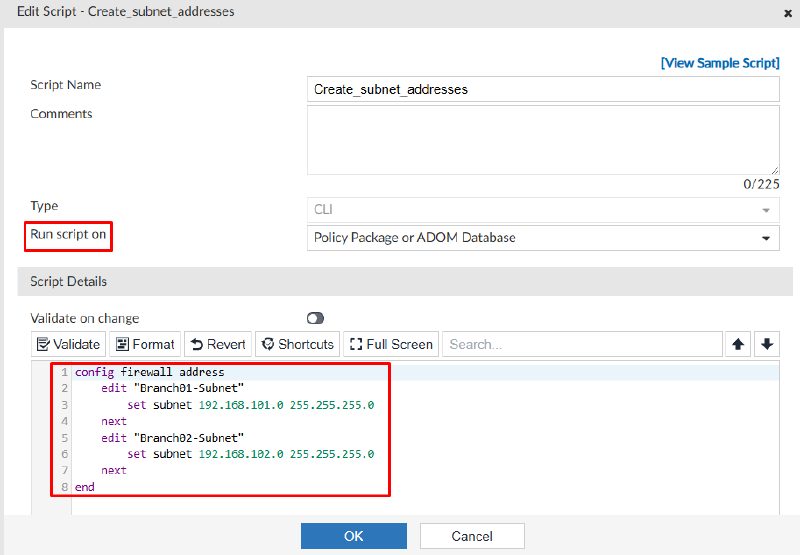The width and height of the screenshot is (800, 555).
Task: Click the Validate toolbar button
Action: (x=68, y=344)
